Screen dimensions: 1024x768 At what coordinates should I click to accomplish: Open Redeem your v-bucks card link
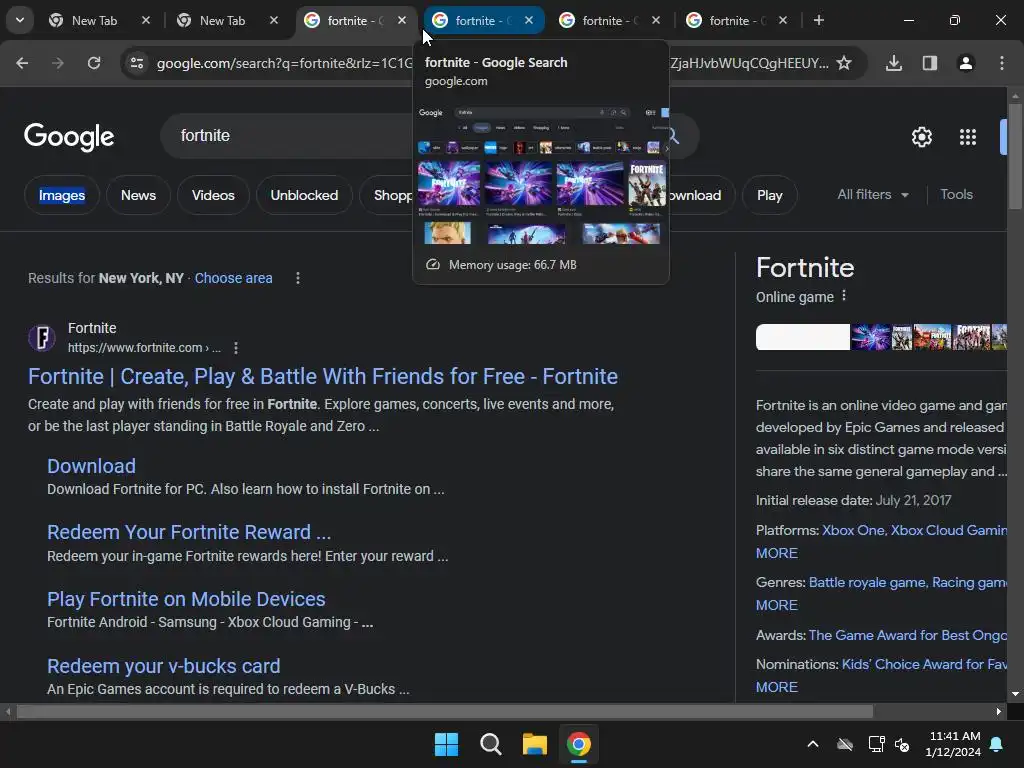(x=163, y=666)
